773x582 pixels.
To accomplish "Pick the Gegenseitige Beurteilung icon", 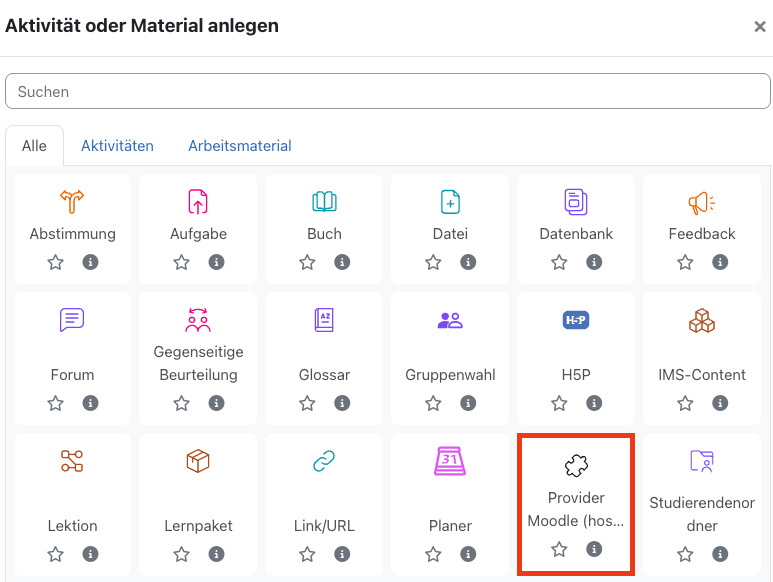I will (198, 320).
